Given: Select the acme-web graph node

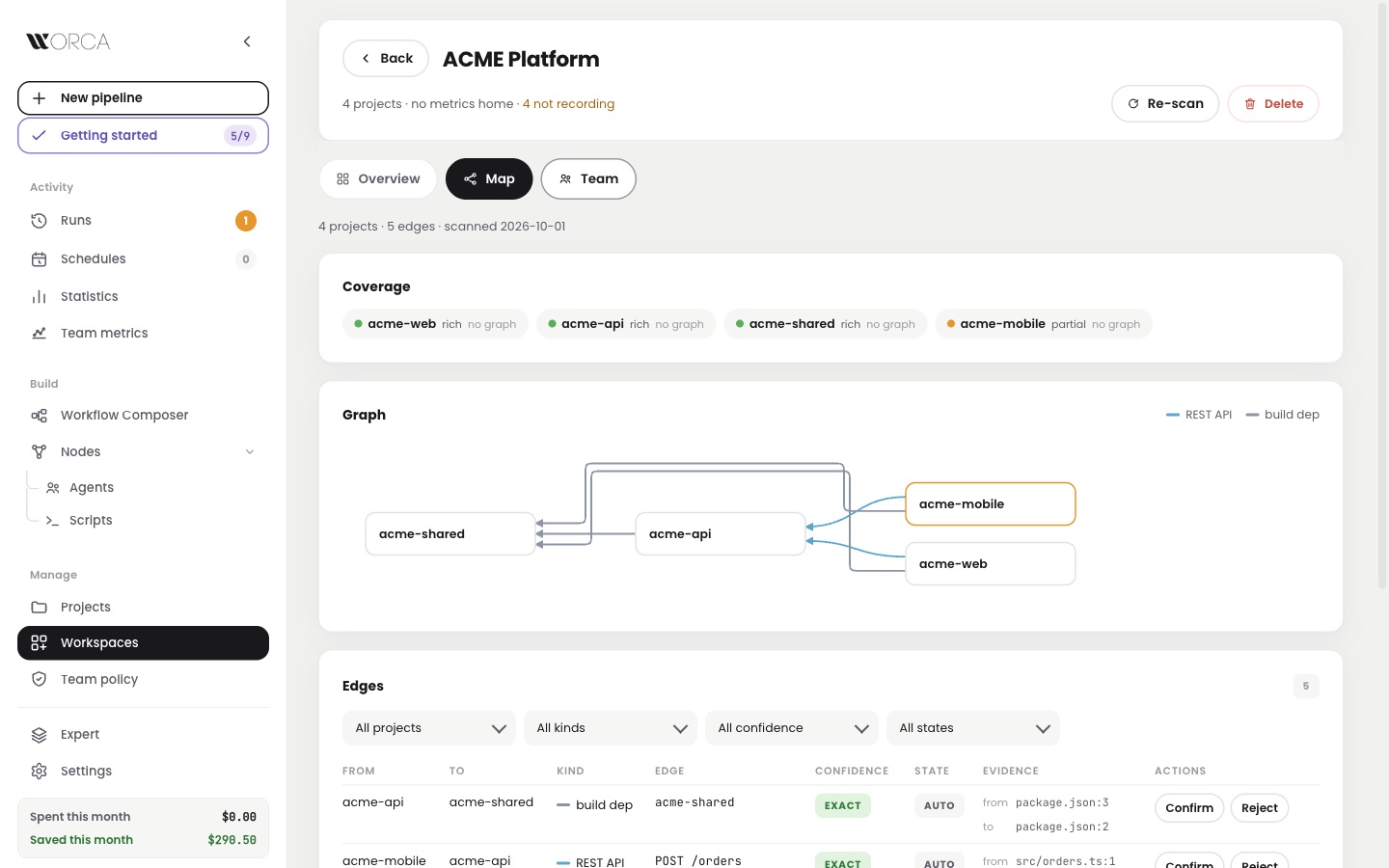Looking at the screenshot, I should point(991,564).
